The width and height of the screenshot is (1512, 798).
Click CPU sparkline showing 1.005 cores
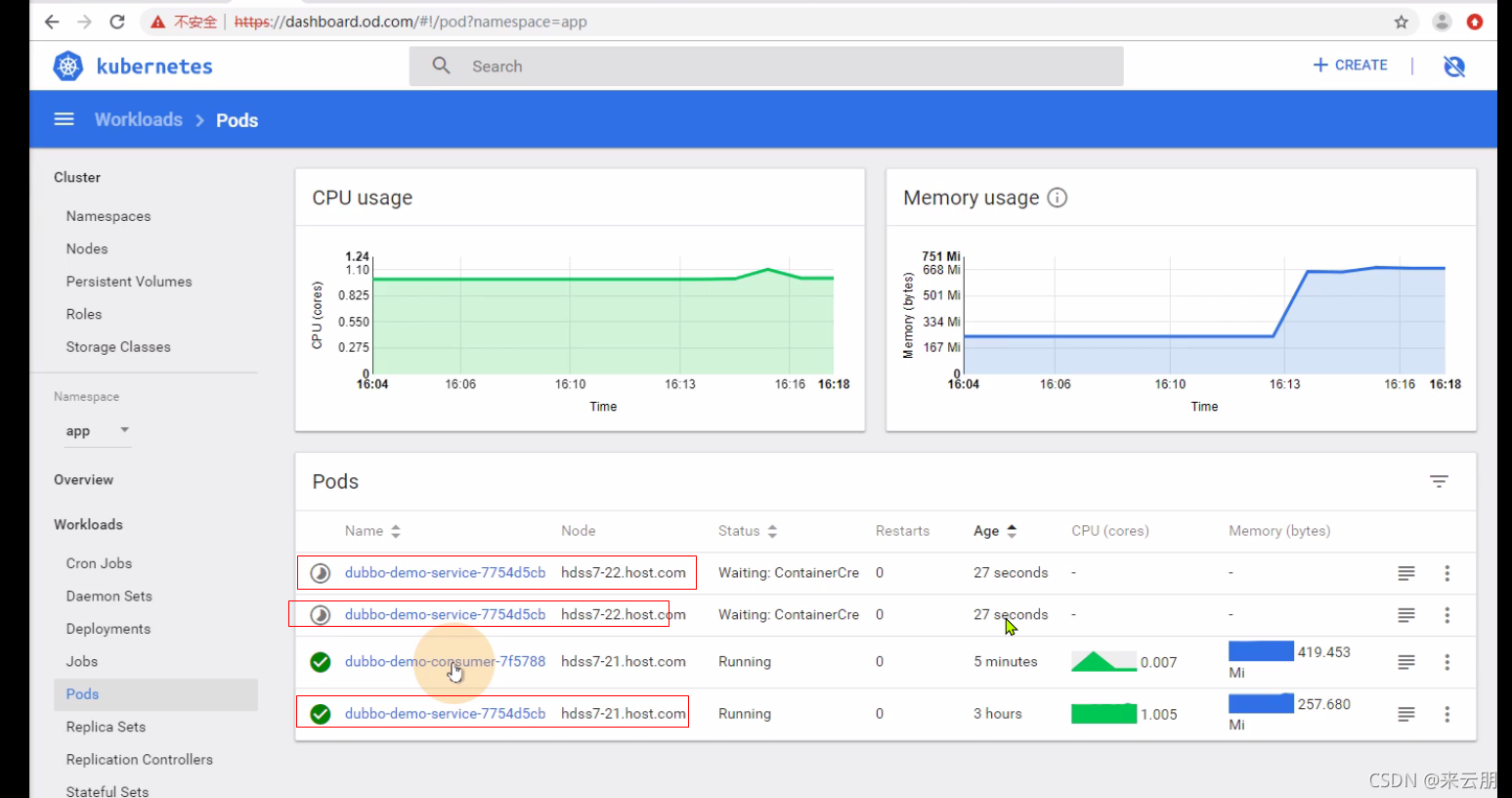click(1103, 714)
